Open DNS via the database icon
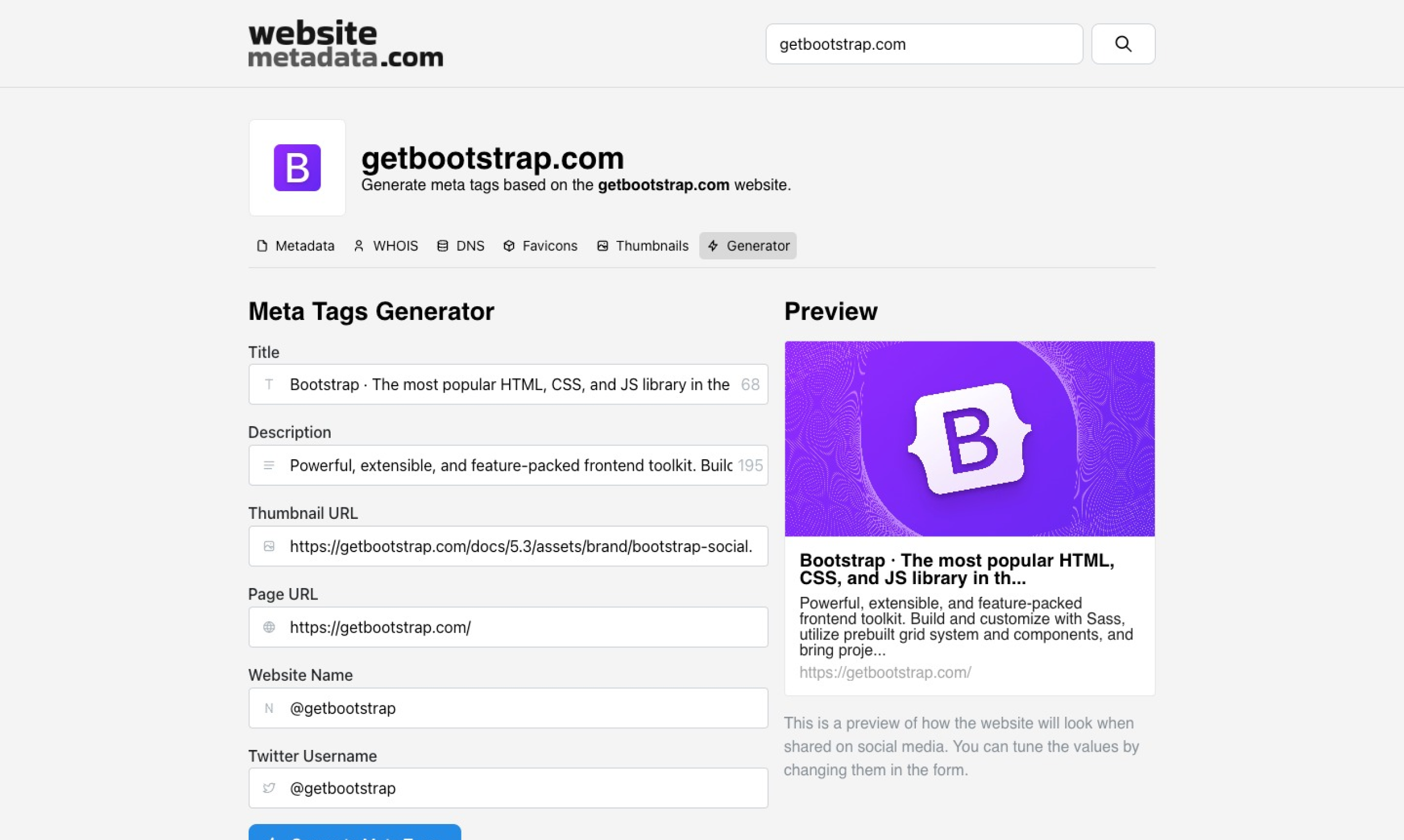This screenshot has height=840, width=1404. tap(442, 246)
